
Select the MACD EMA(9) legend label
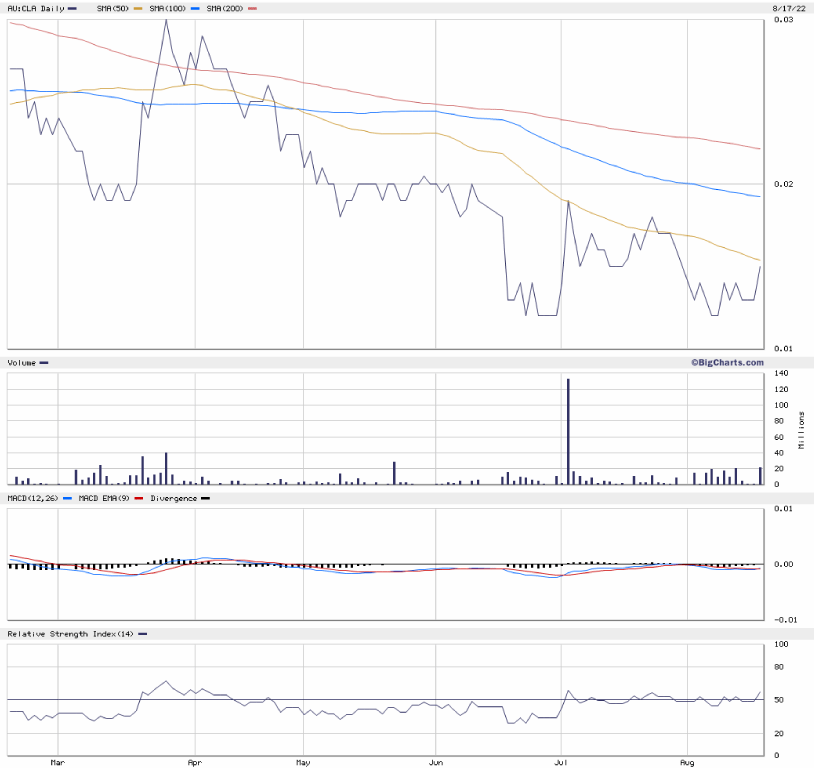pyautogui.click(x=104, y=497)
